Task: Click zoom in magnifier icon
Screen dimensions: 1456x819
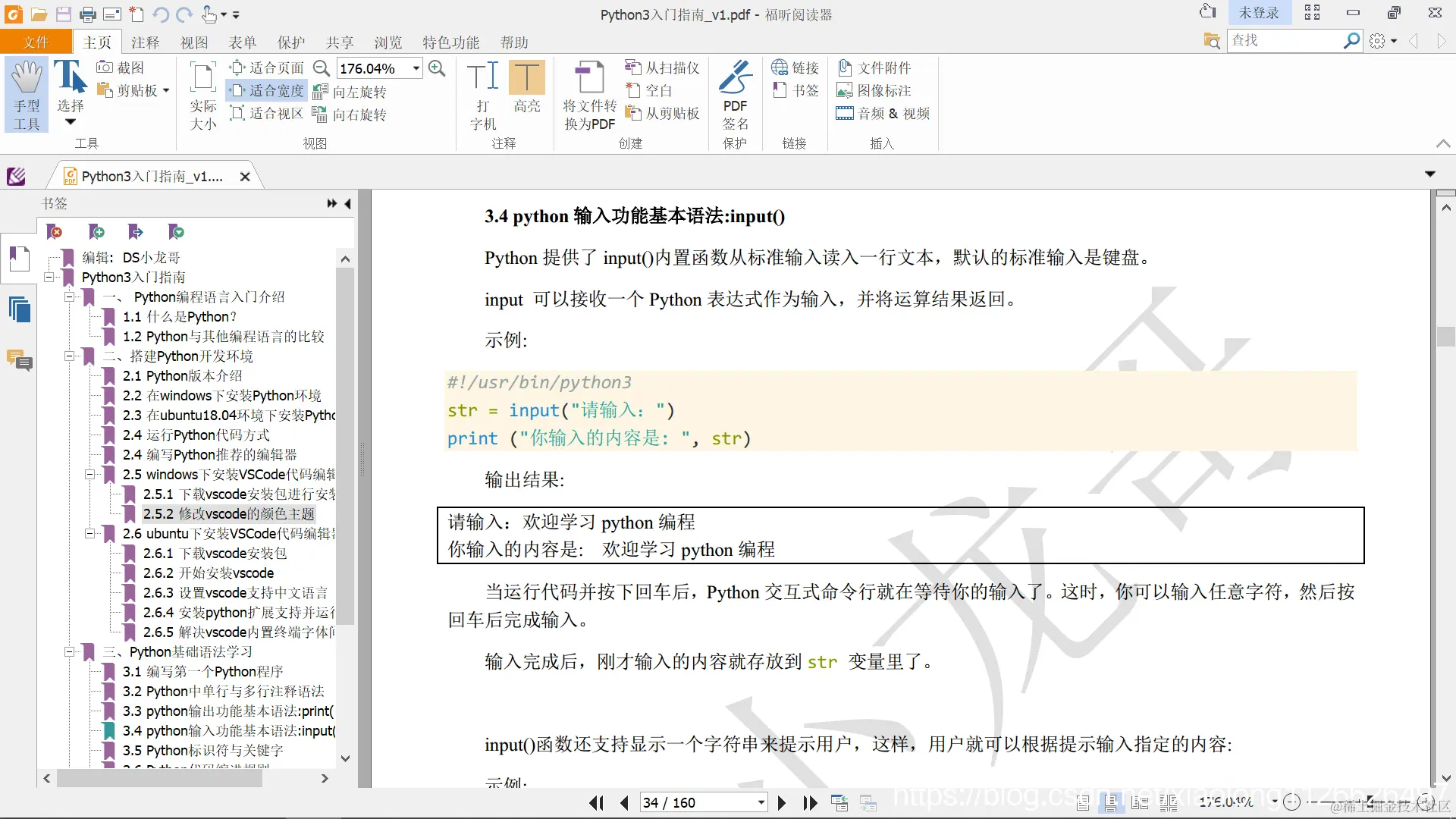Action: point(437,68)
